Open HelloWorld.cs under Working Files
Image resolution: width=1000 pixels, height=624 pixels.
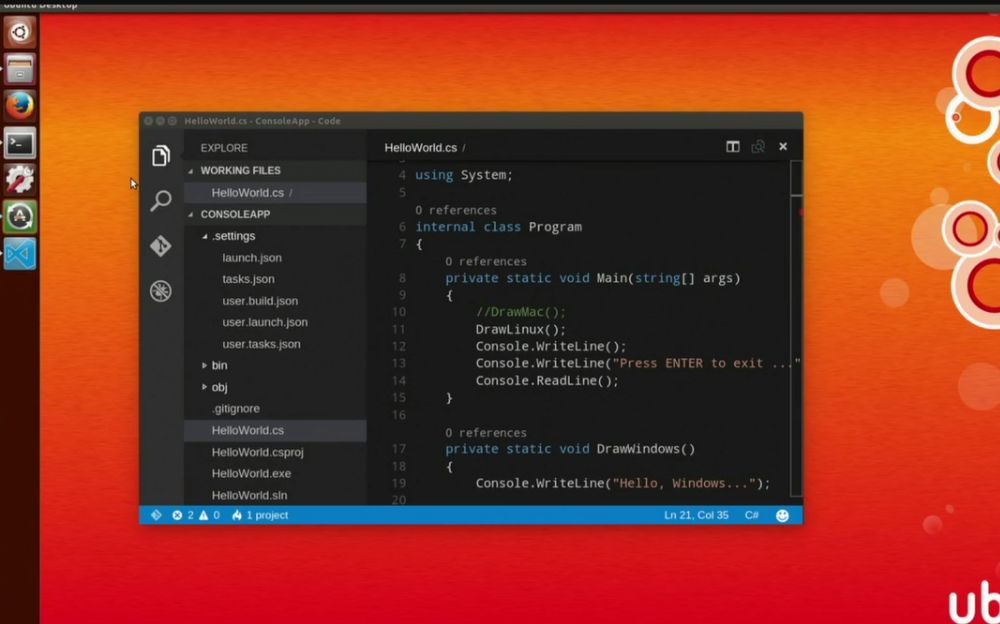pyautogui.click(x=275, y=193)
